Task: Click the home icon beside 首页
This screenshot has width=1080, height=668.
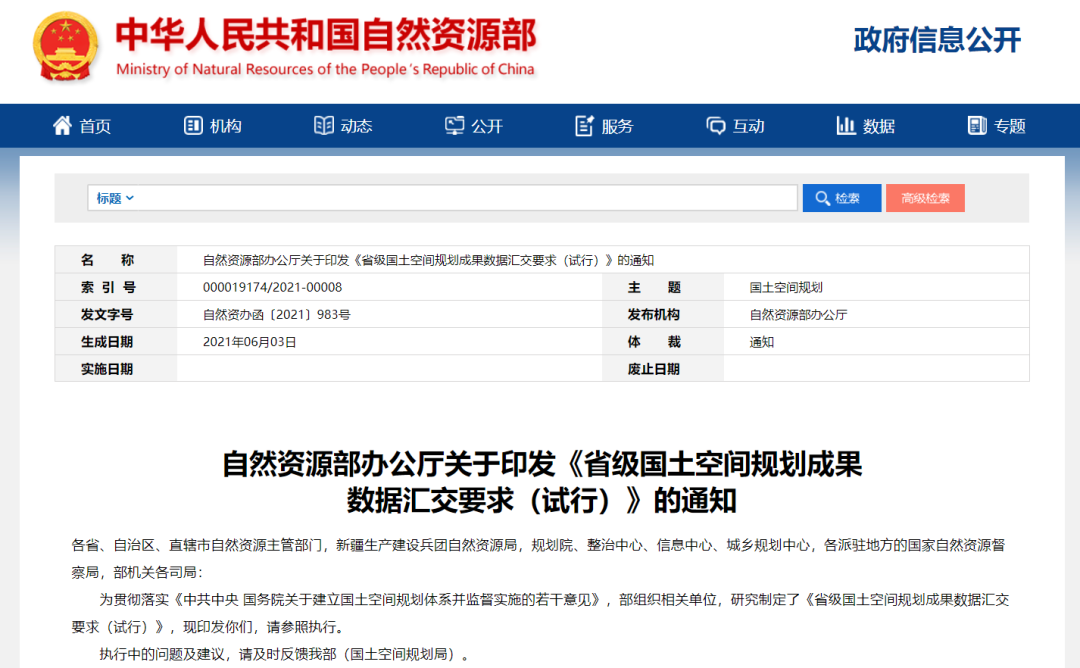Action: [63, 125]
